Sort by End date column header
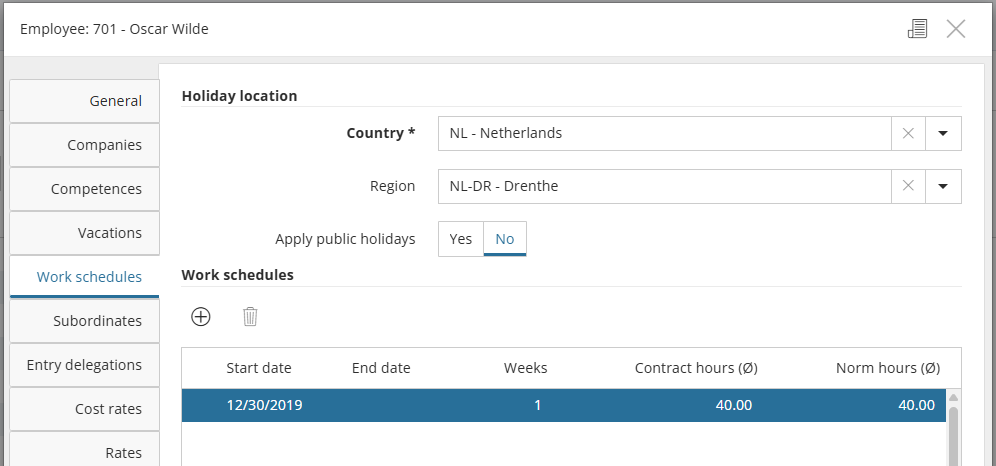The width and height of the screenshot is (996, 466). click(x=381, y=368)
